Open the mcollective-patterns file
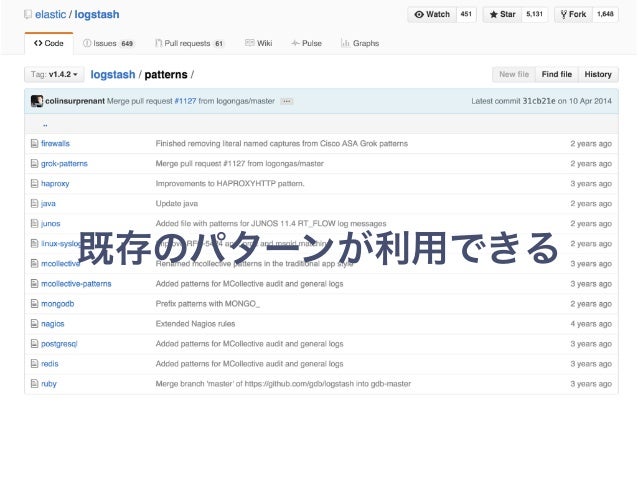 click(76, 284)
